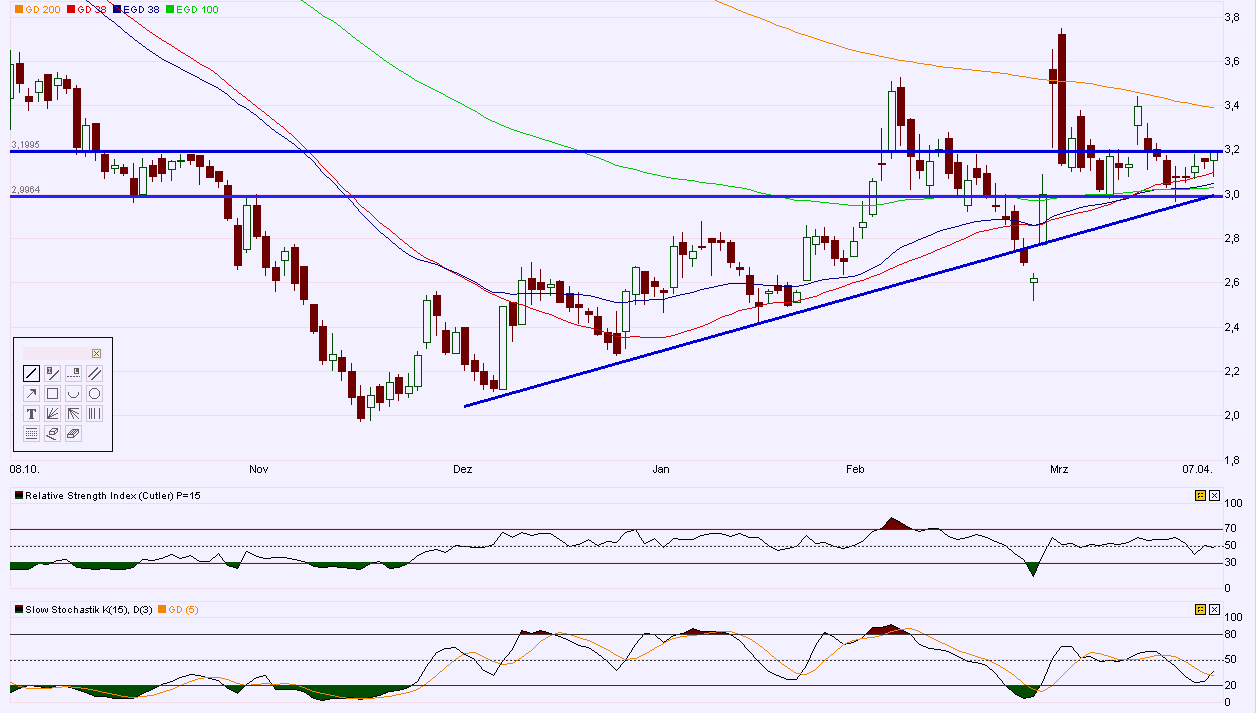The image size is (1256, 713).
Task: Click the Slow Stochastik K(15), D(3) title
Action: 87,608
